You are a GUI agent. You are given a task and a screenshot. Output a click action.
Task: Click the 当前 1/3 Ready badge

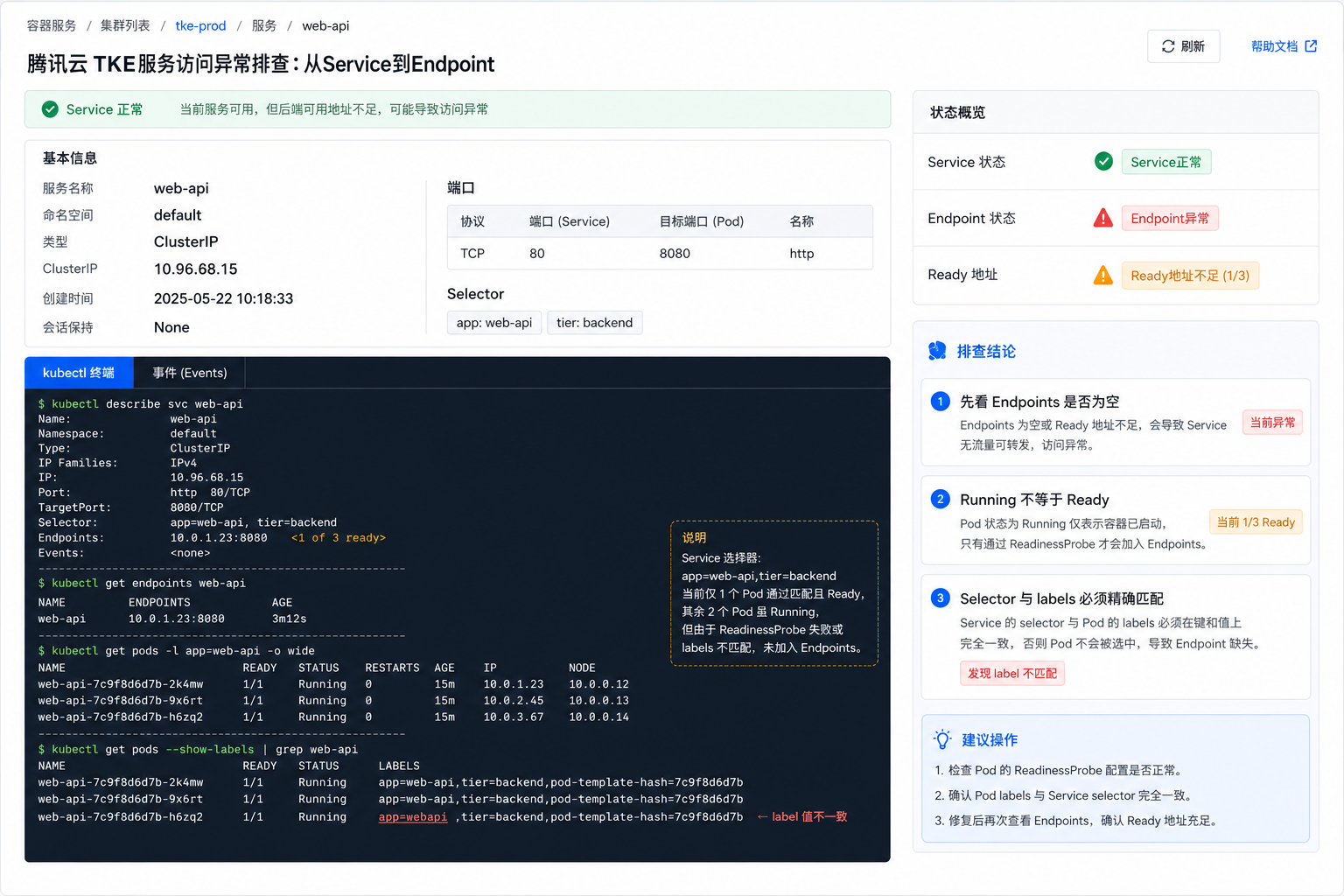[1256, 522]
